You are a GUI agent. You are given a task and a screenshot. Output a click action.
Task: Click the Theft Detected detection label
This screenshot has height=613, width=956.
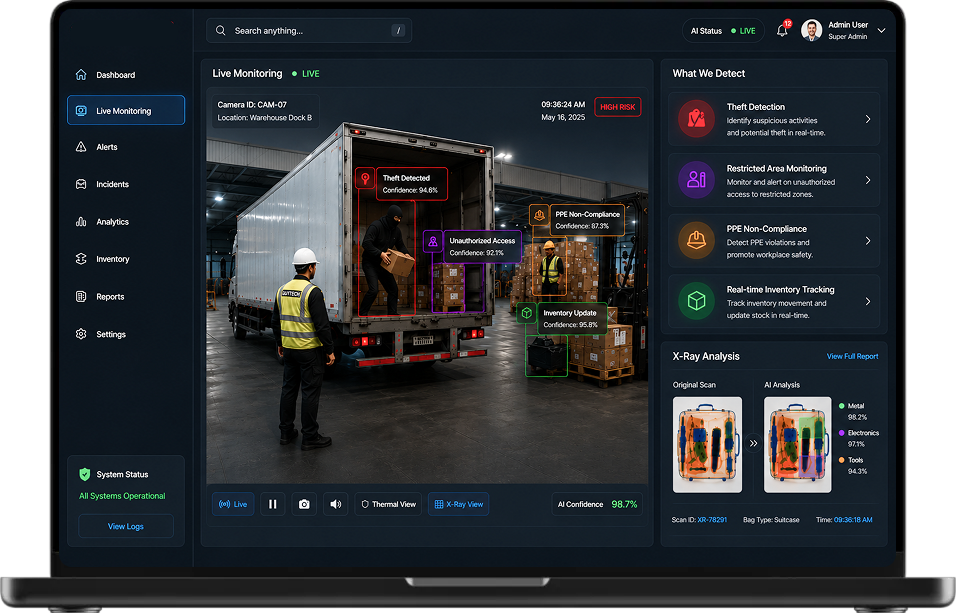pos(412,184)
